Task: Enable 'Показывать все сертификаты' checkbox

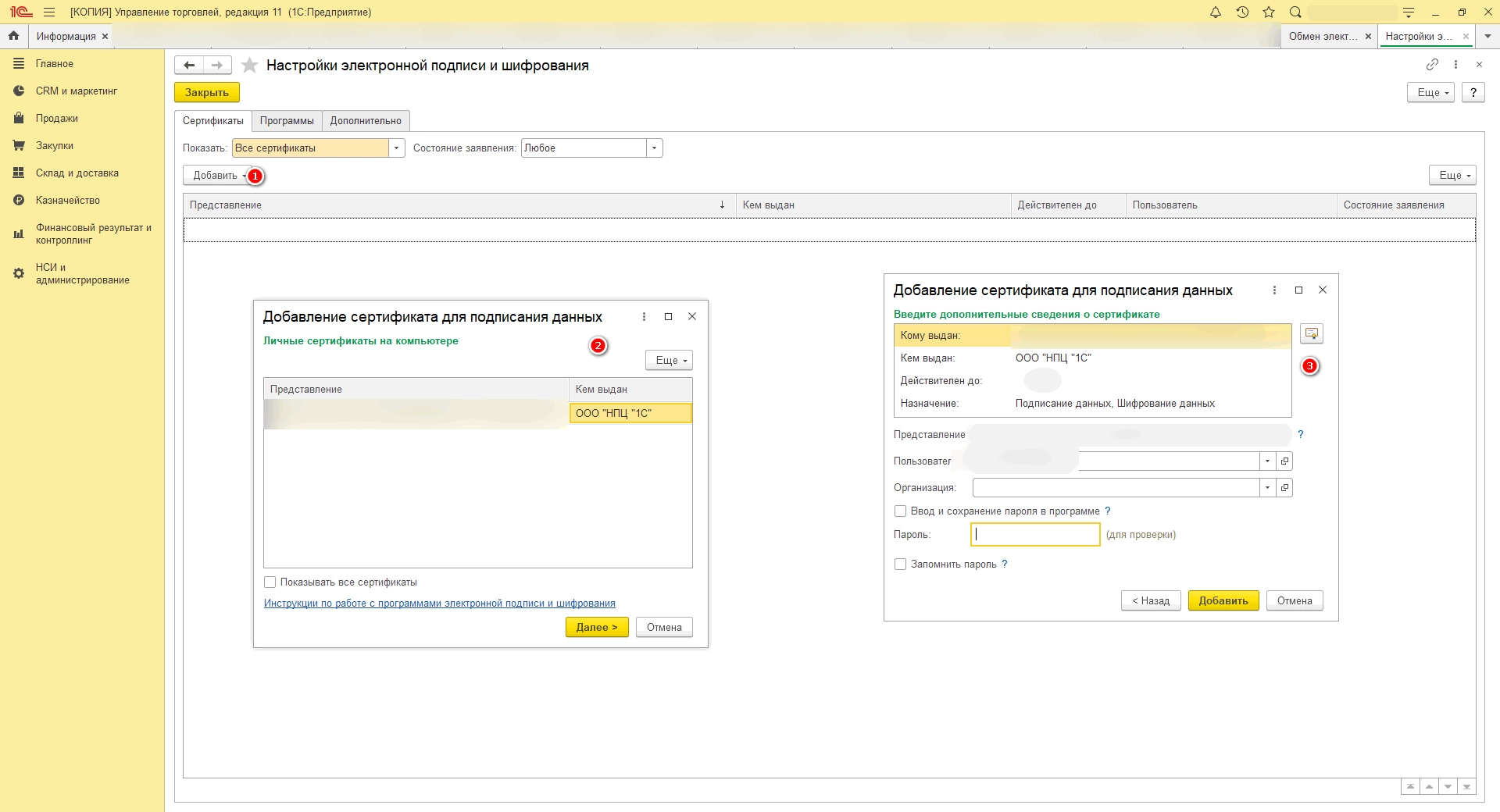Action: [x=270, y=582]
